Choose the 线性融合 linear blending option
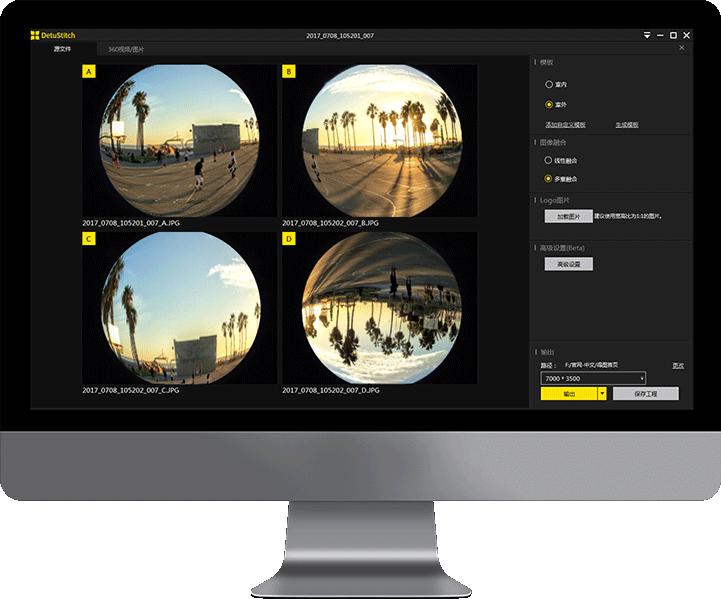The height and width of the screenshot is (599, 721). 549,160
